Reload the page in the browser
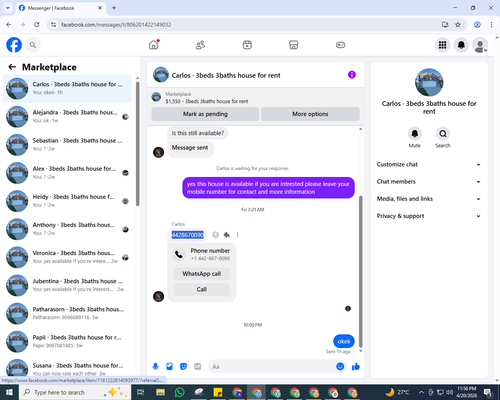 (x=37, y=25)
